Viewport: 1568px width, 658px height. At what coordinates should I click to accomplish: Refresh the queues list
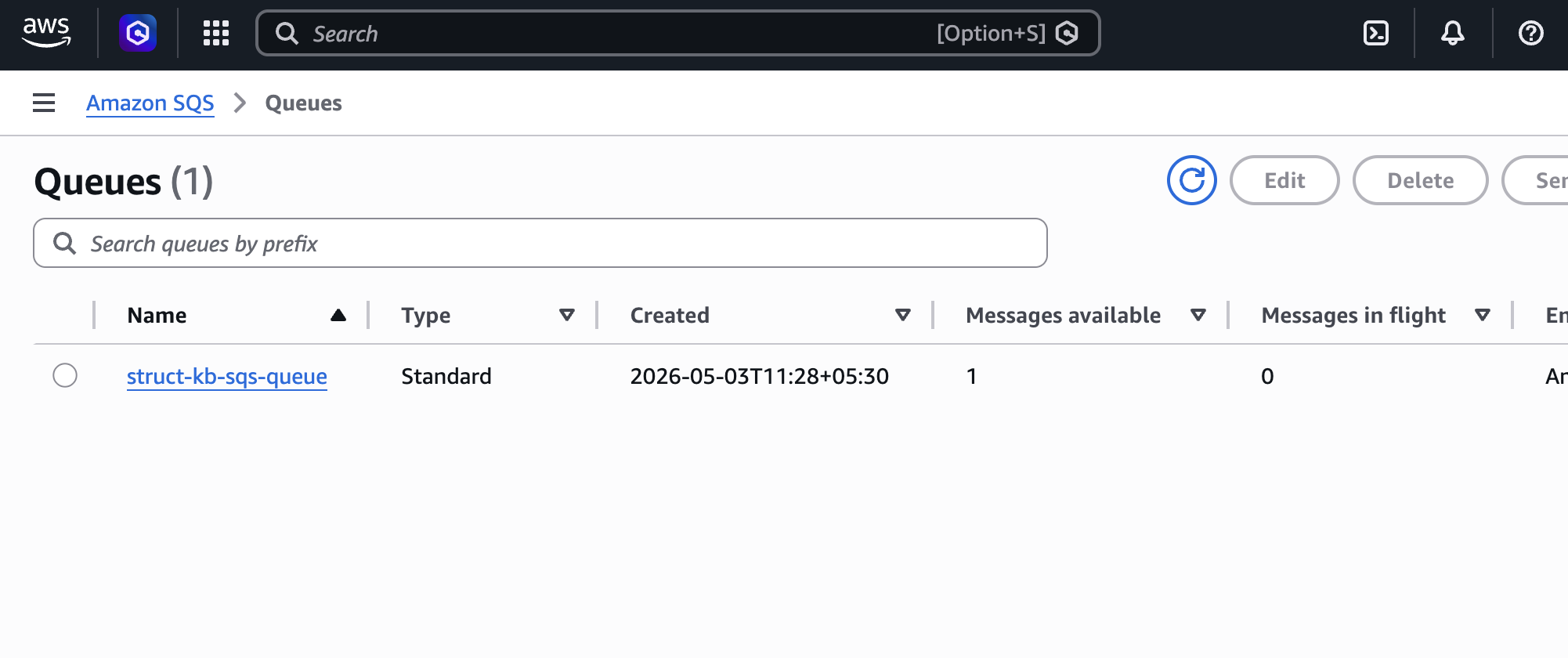1192,180
